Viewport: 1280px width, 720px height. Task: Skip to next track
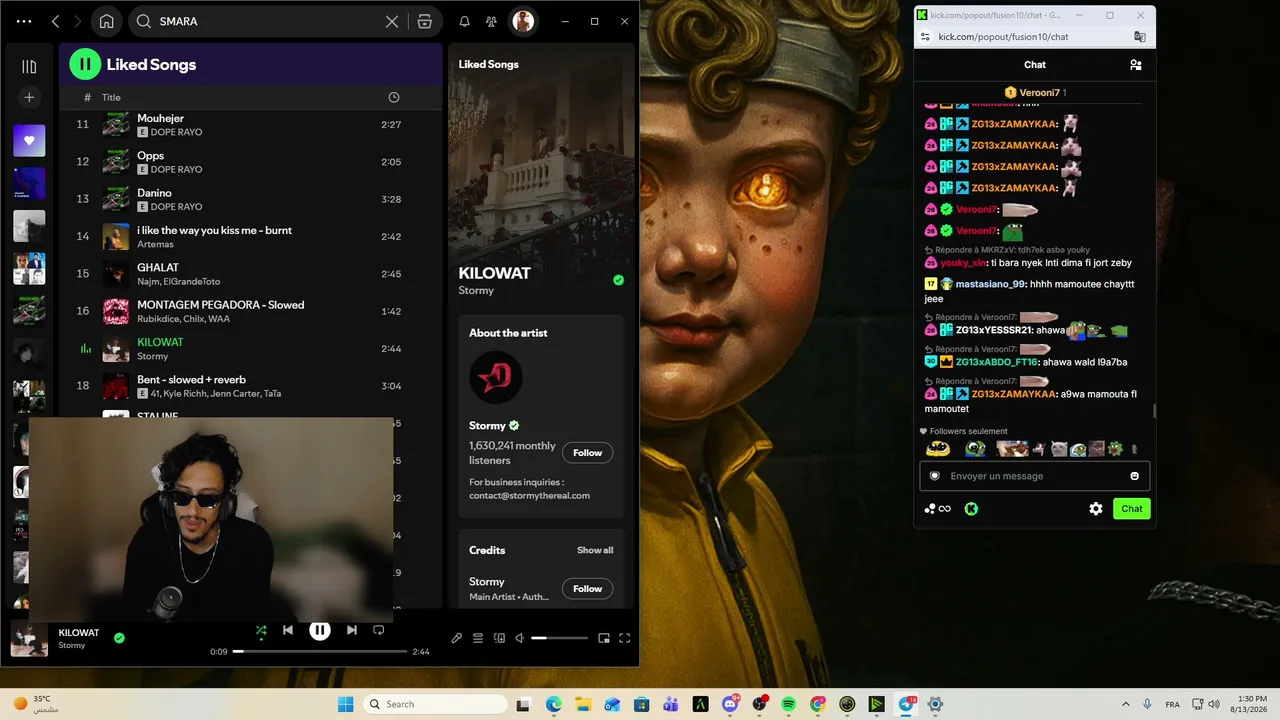tap(351, 630)
